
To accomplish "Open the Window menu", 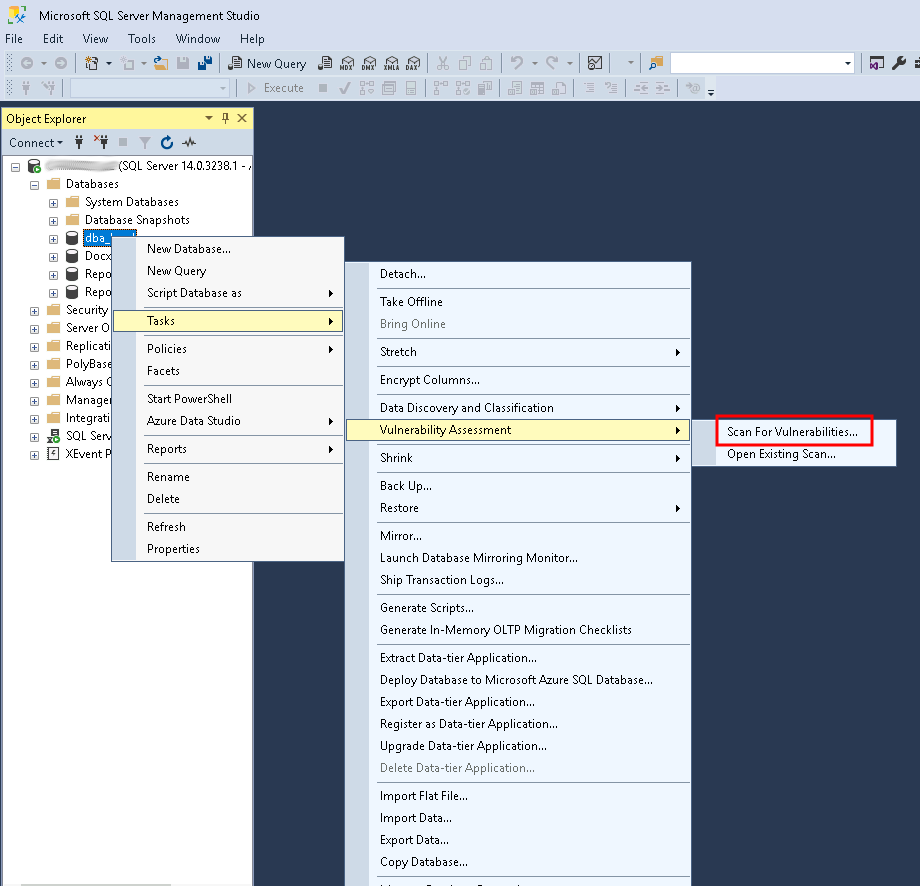I will click(x=198, y=39).
